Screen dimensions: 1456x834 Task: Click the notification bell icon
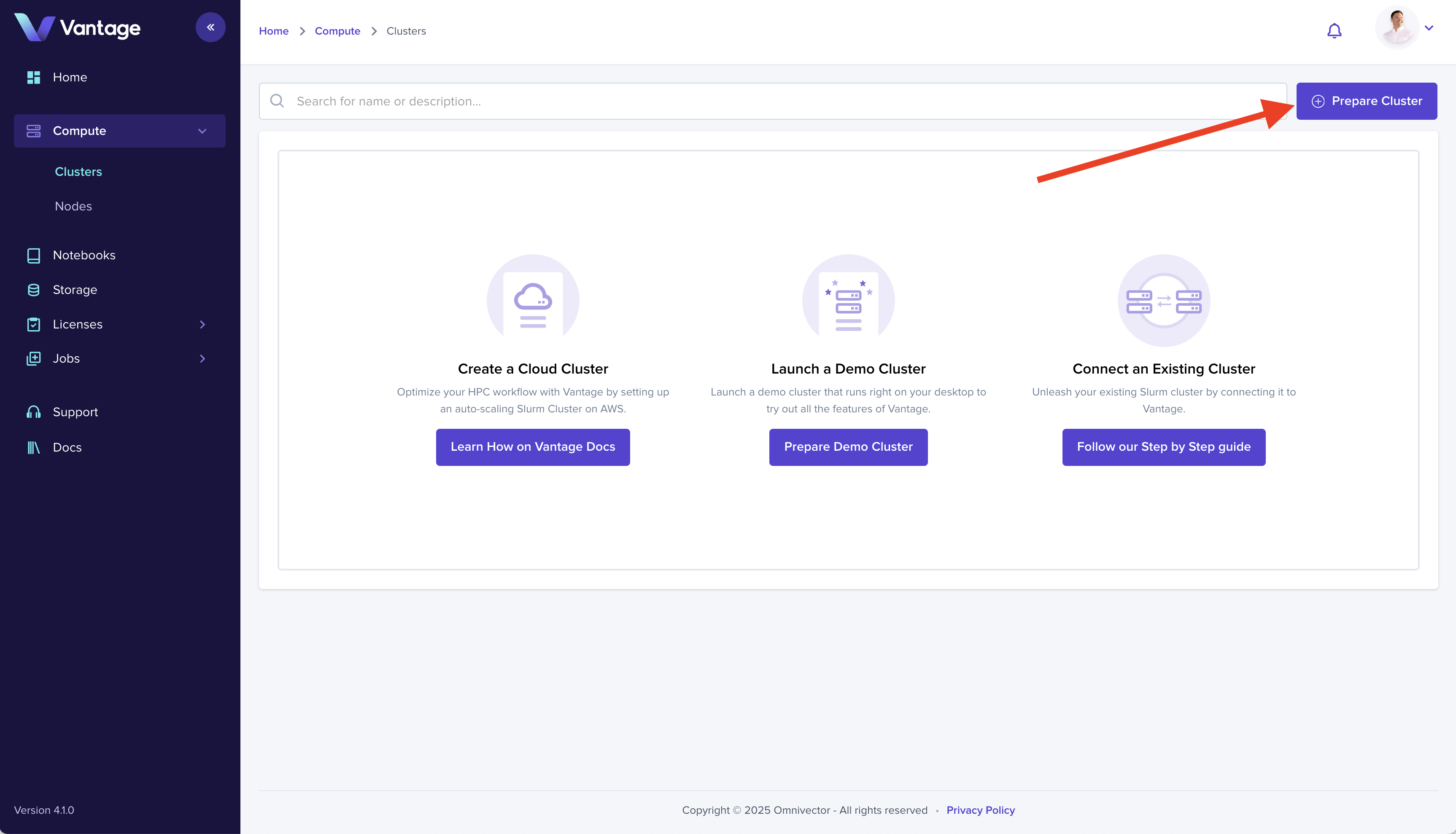coord(1334,31)
